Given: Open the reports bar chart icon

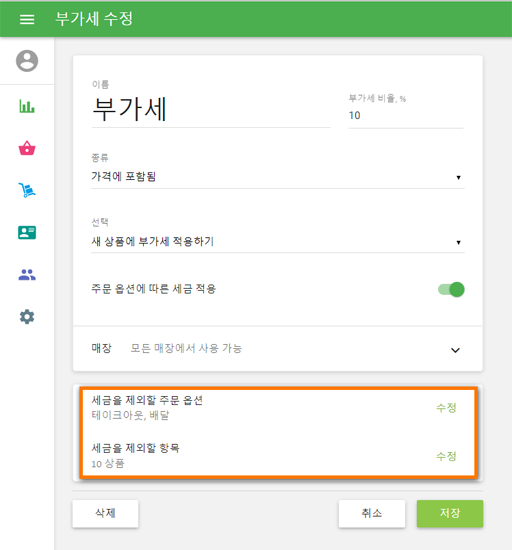Looking at the screenshot, I should [27, 106].
